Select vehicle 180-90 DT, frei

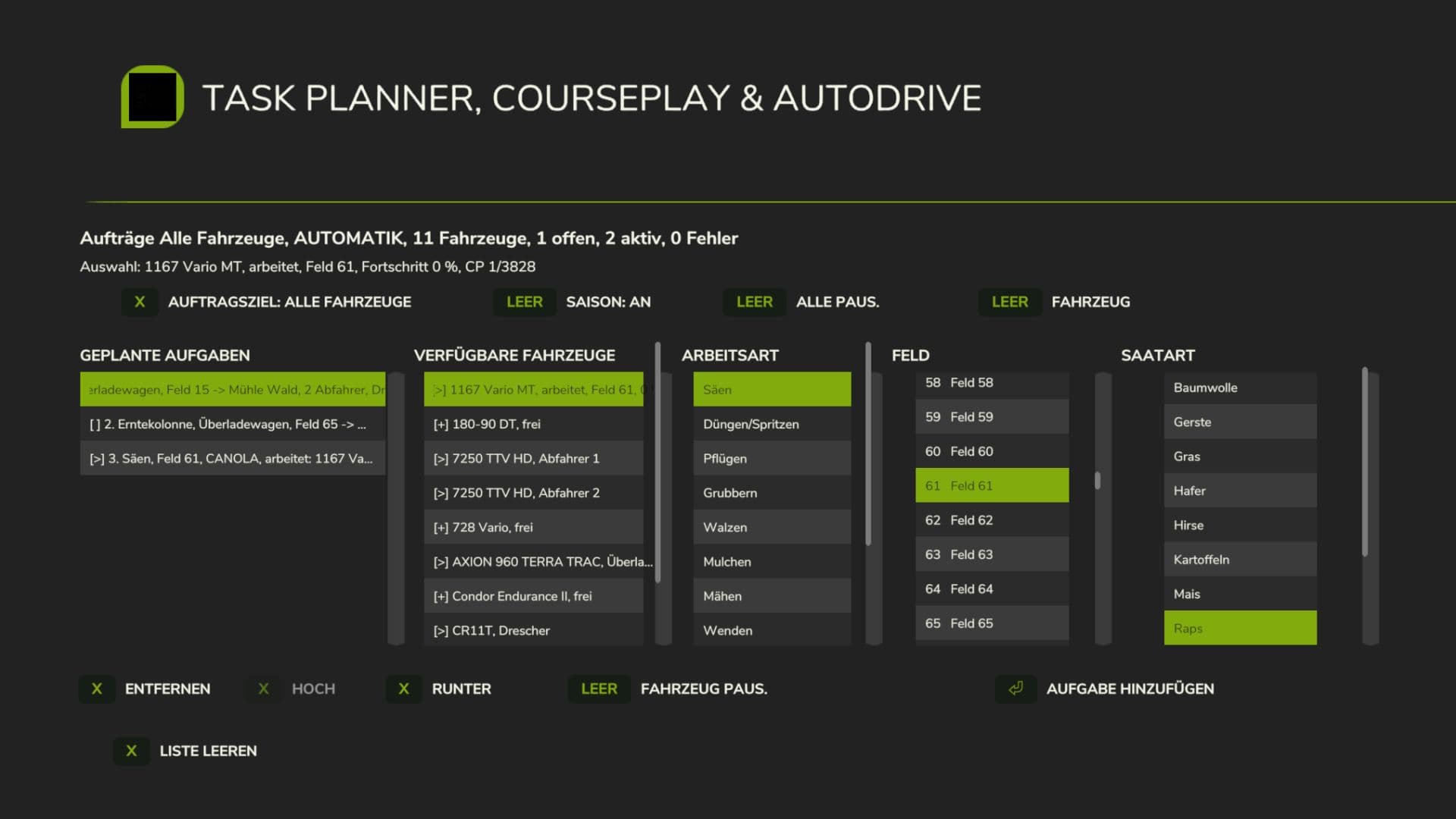click(x=534, y=424)
